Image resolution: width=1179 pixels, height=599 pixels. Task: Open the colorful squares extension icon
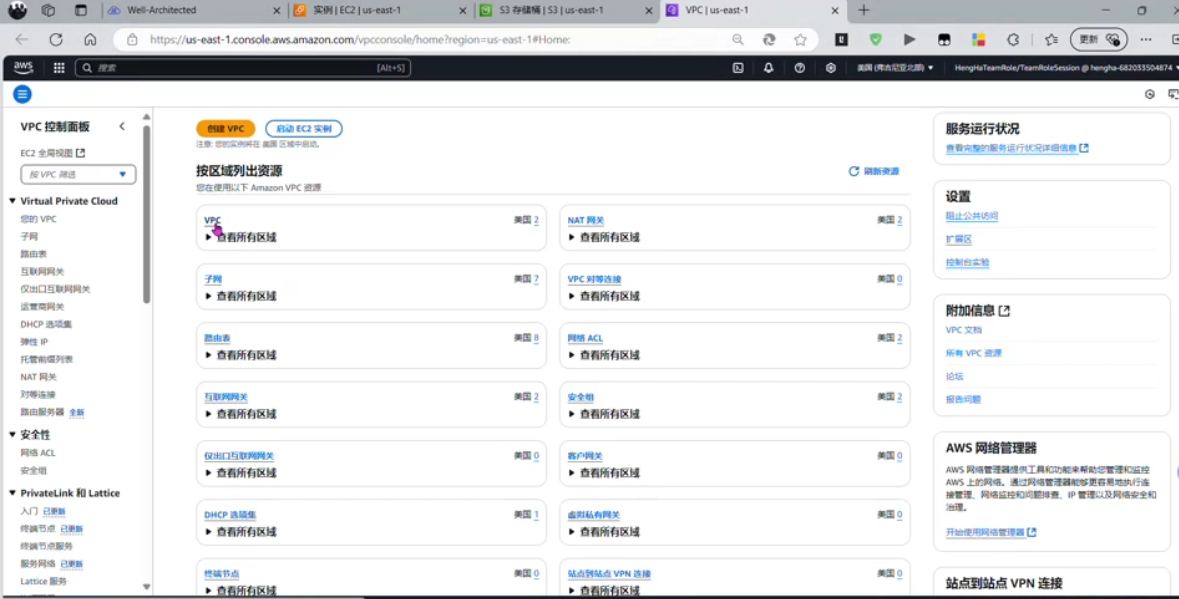point(978,39)
